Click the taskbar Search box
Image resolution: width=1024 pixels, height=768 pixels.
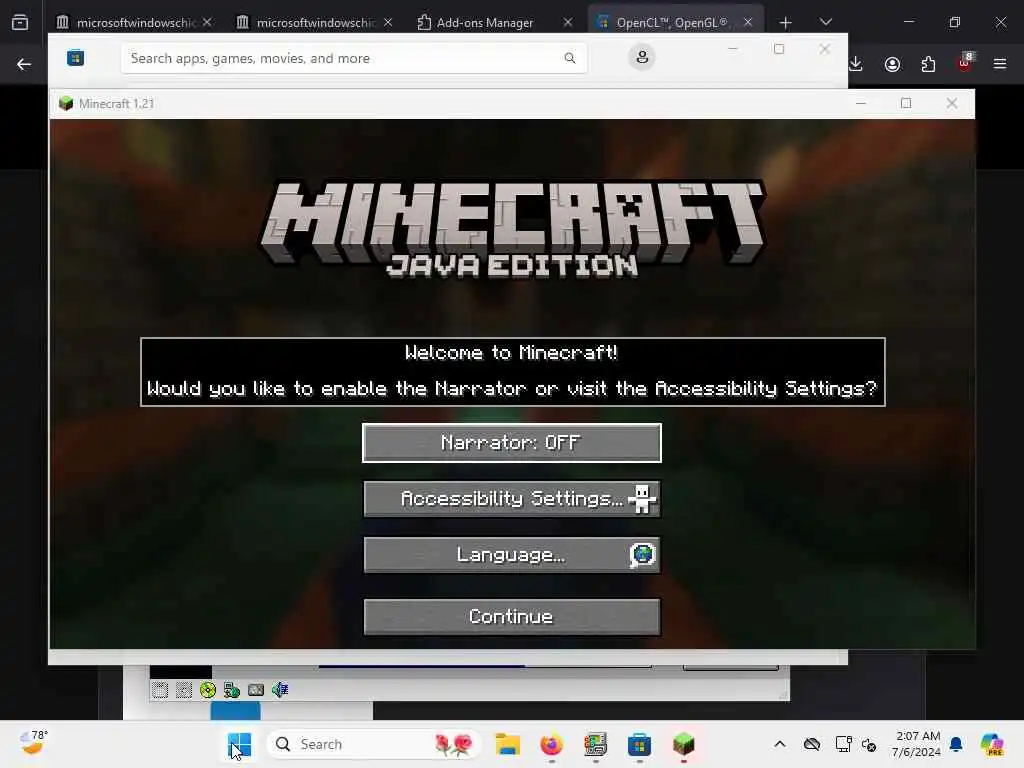coord(374,744)
